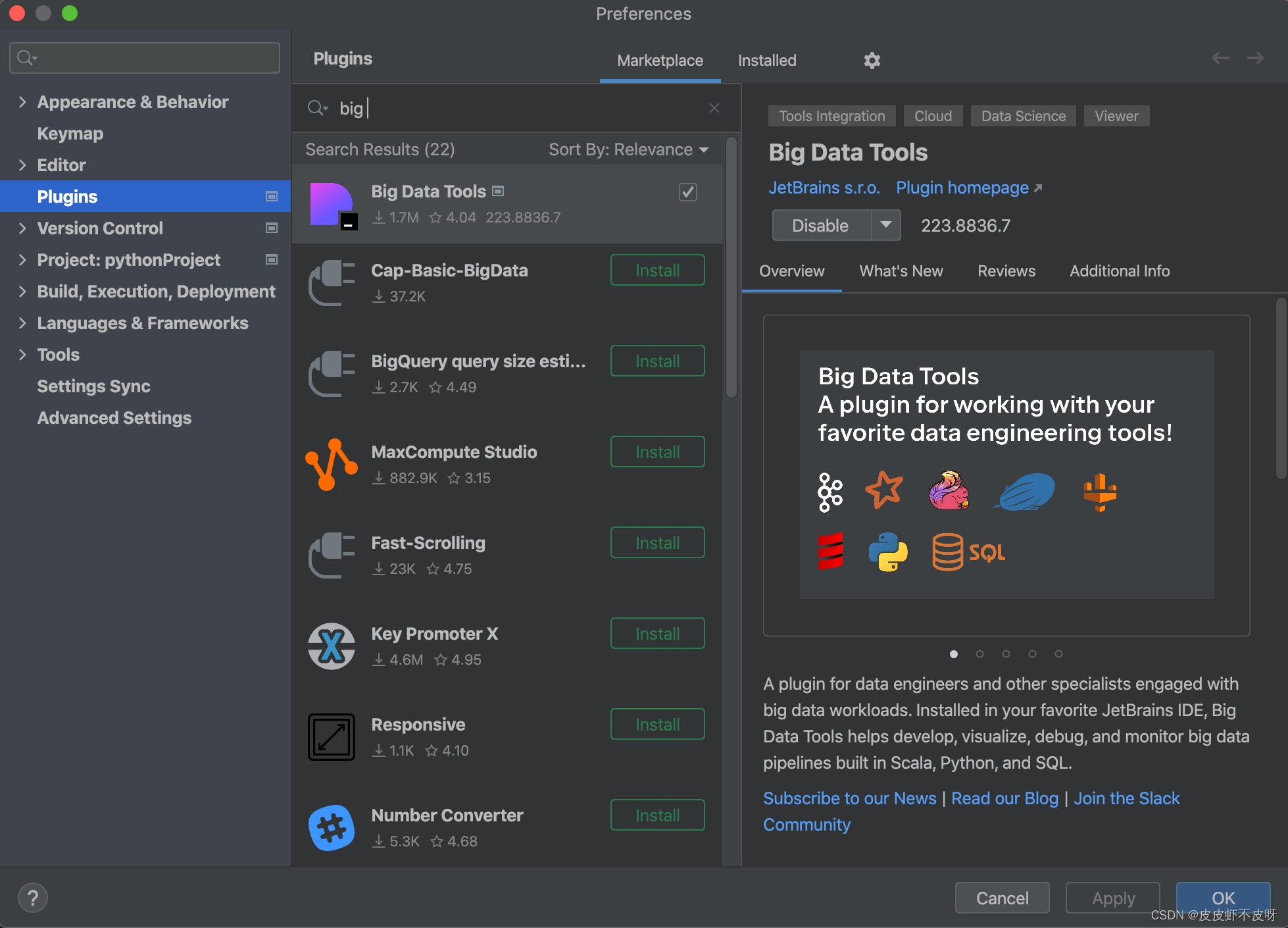Image resolution: width=1288 pixels, height=928 pixels.
Task: Navigate forward with the right arrow
Action: [x=1255, y=59]
